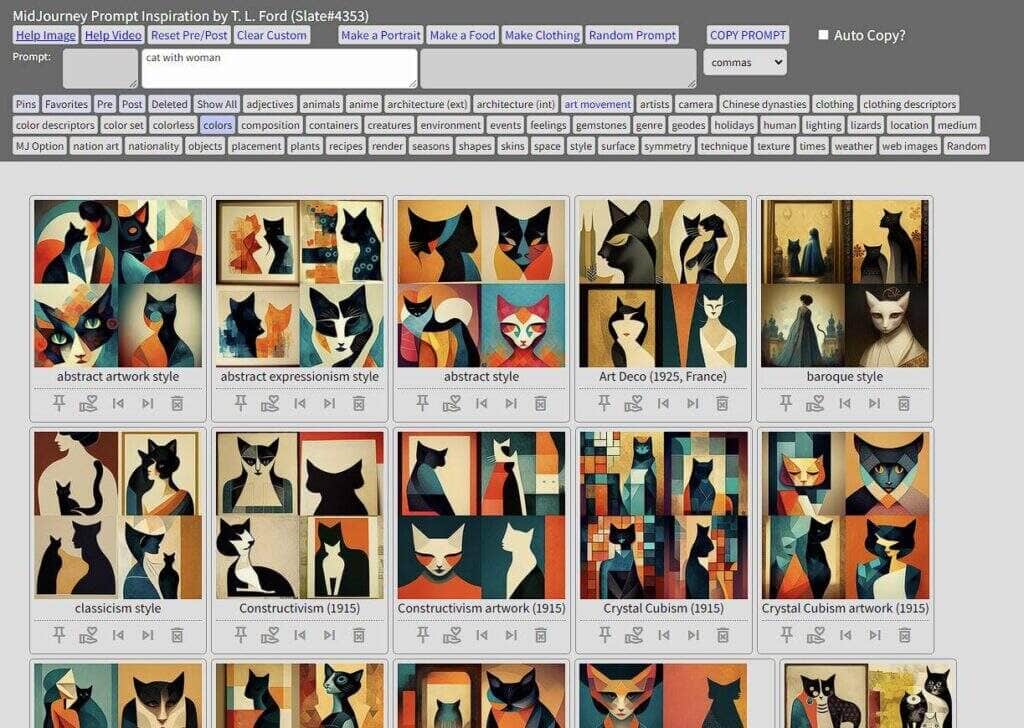
Task: Open the web images category
Action: click(909, 146)
